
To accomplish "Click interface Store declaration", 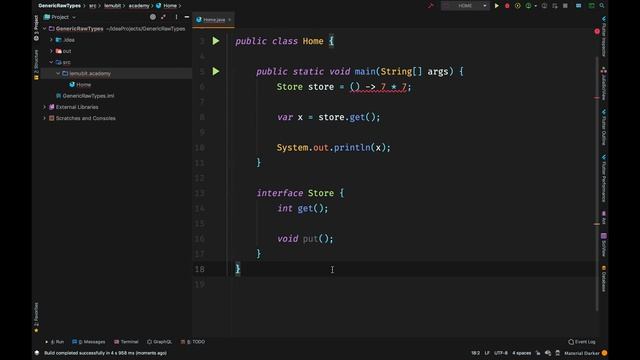I will [300, 193].
